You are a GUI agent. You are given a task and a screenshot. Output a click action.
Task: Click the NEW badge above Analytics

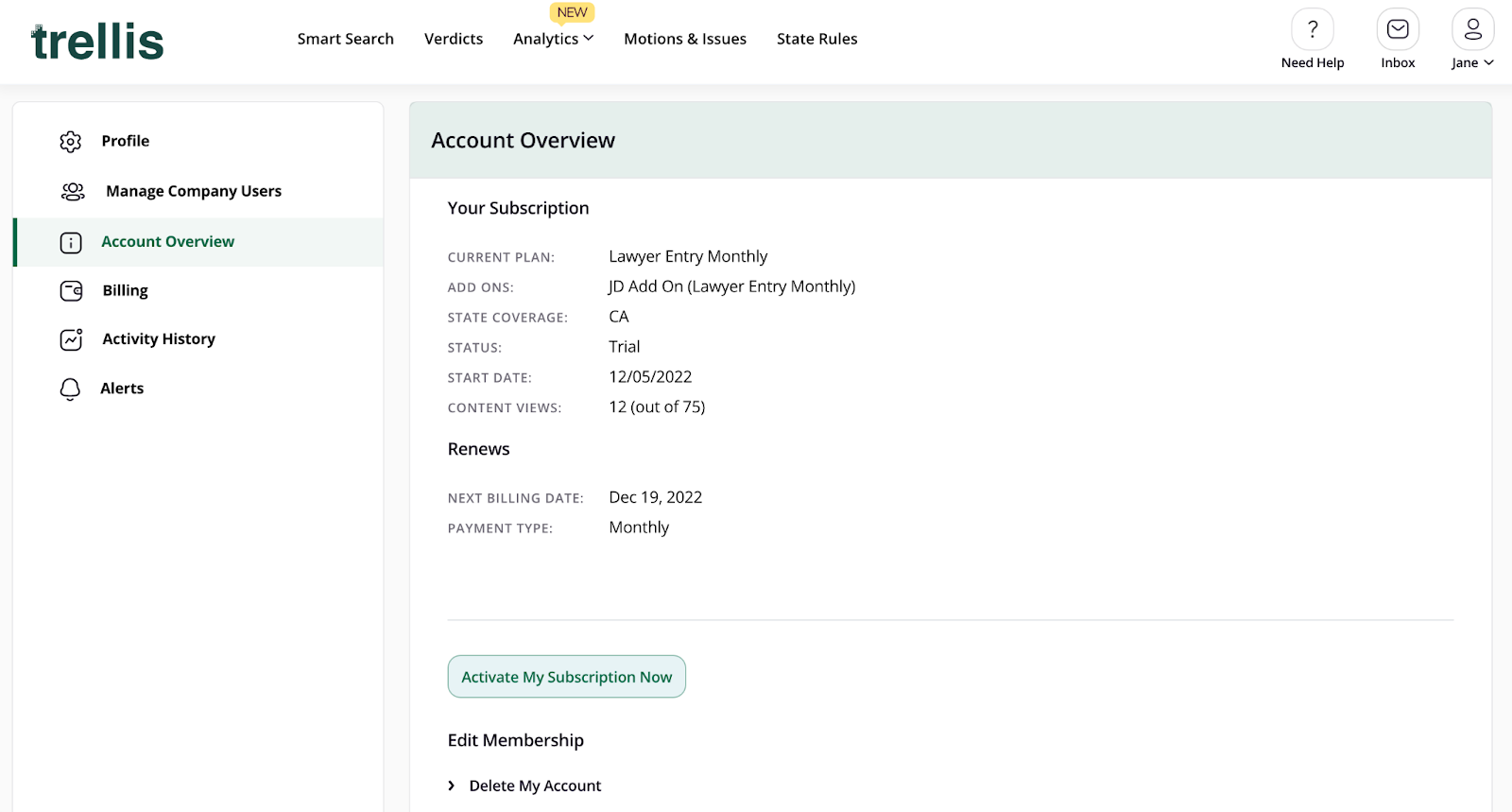click(572, 12)
